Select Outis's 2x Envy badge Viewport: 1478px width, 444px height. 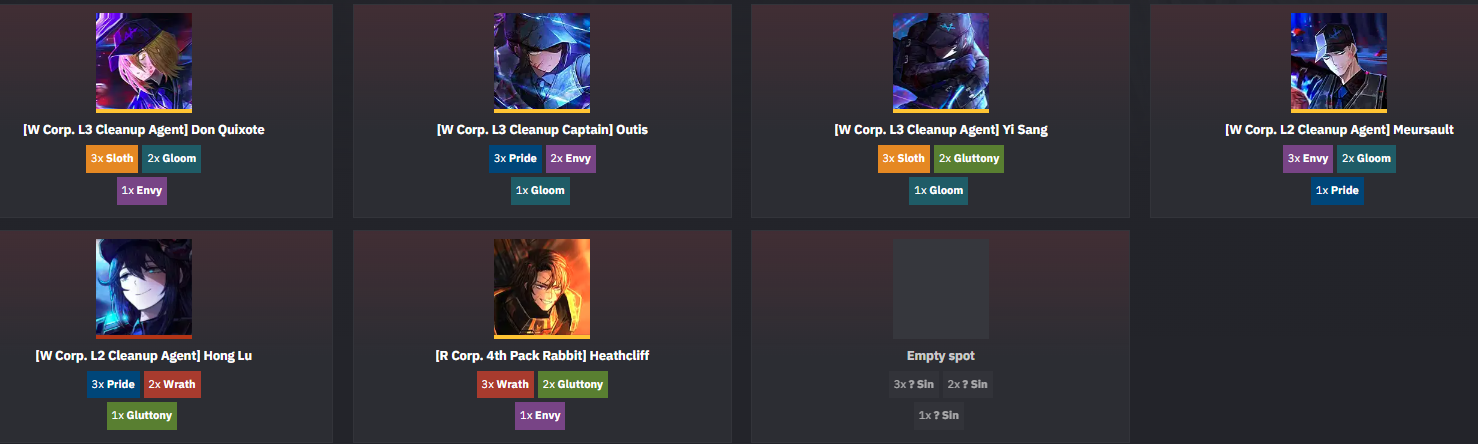[x=571, y=158]
